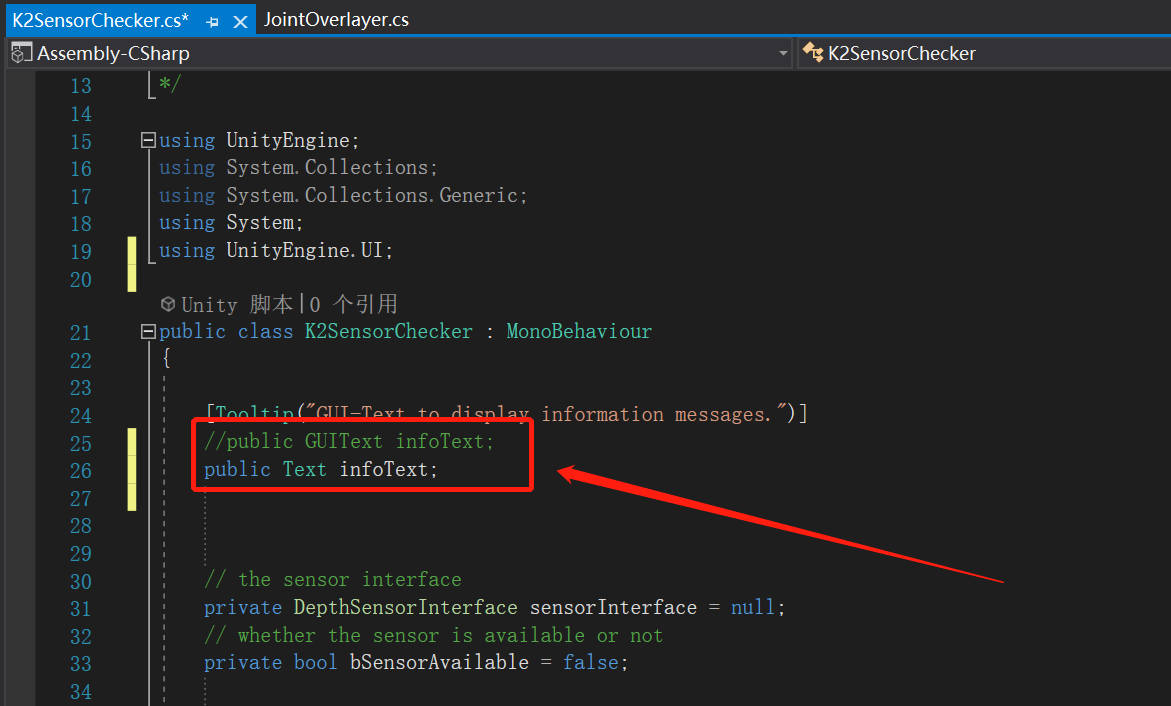Switch to the JointOverlayer.cs tab
The width and height of the screenshot is (1171, 706).
point(336,19)
